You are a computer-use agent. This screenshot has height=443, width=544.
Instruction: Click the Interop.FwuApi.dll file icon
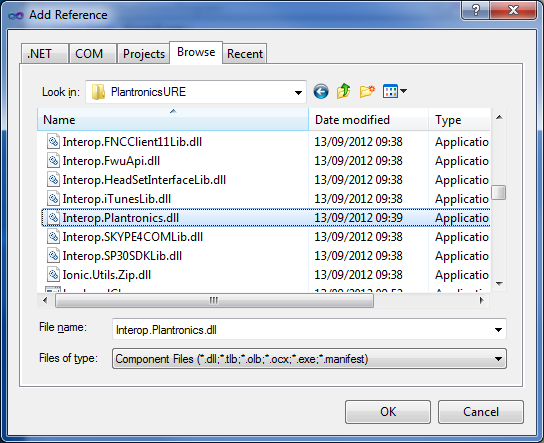[53, 161]
